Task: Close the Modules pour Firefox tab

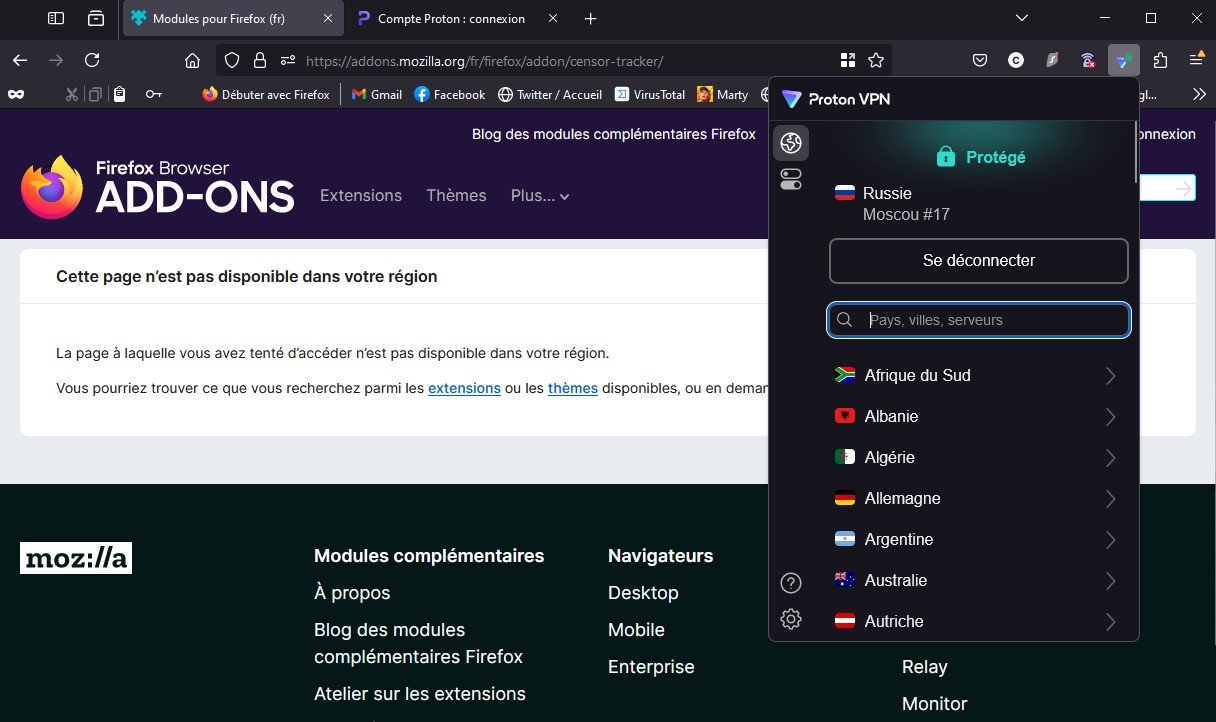Action: click(x=327, y=19)
